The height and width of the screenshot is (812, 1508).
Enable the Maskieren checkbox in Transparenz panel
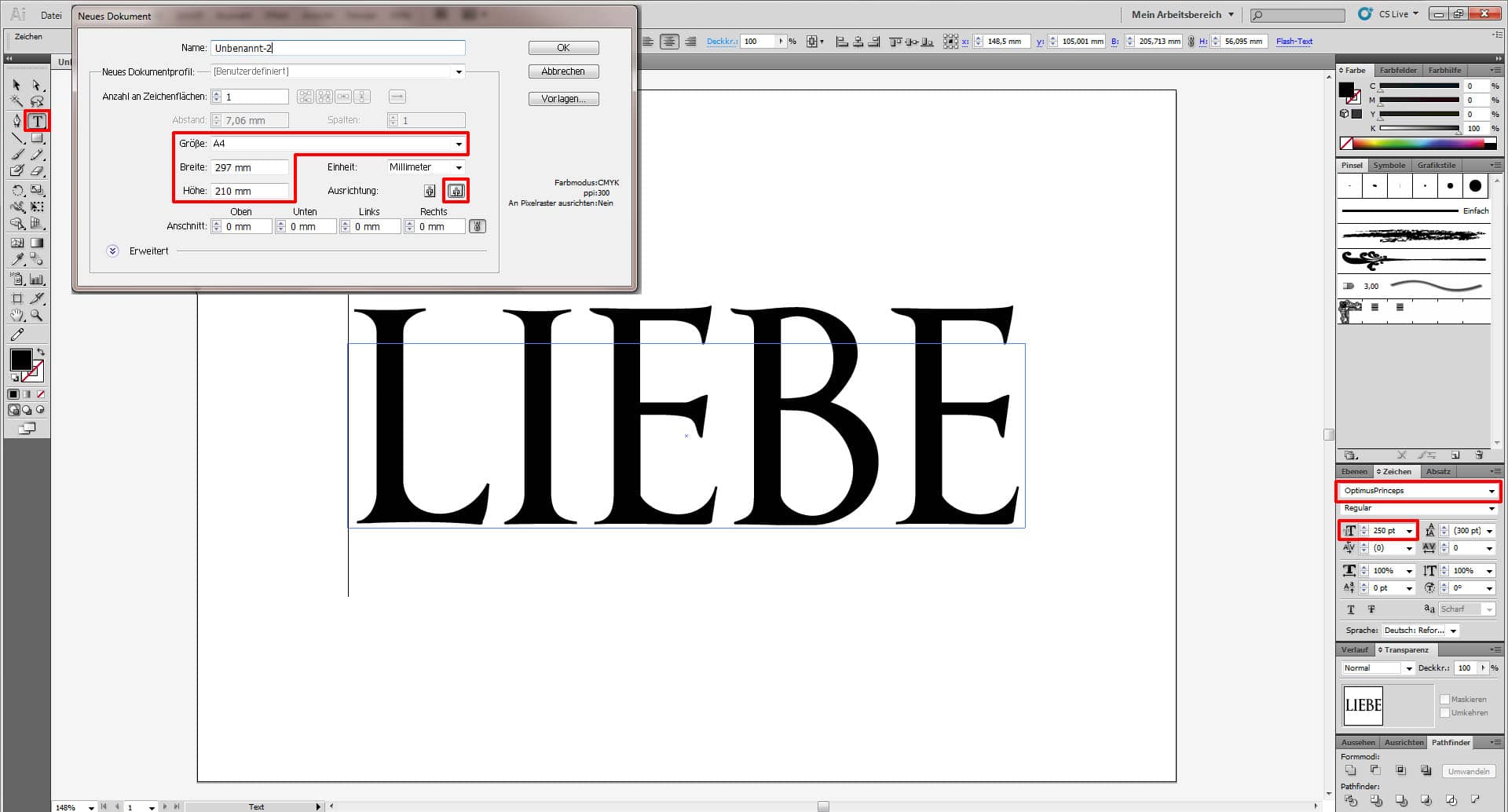pos(1445,699)
